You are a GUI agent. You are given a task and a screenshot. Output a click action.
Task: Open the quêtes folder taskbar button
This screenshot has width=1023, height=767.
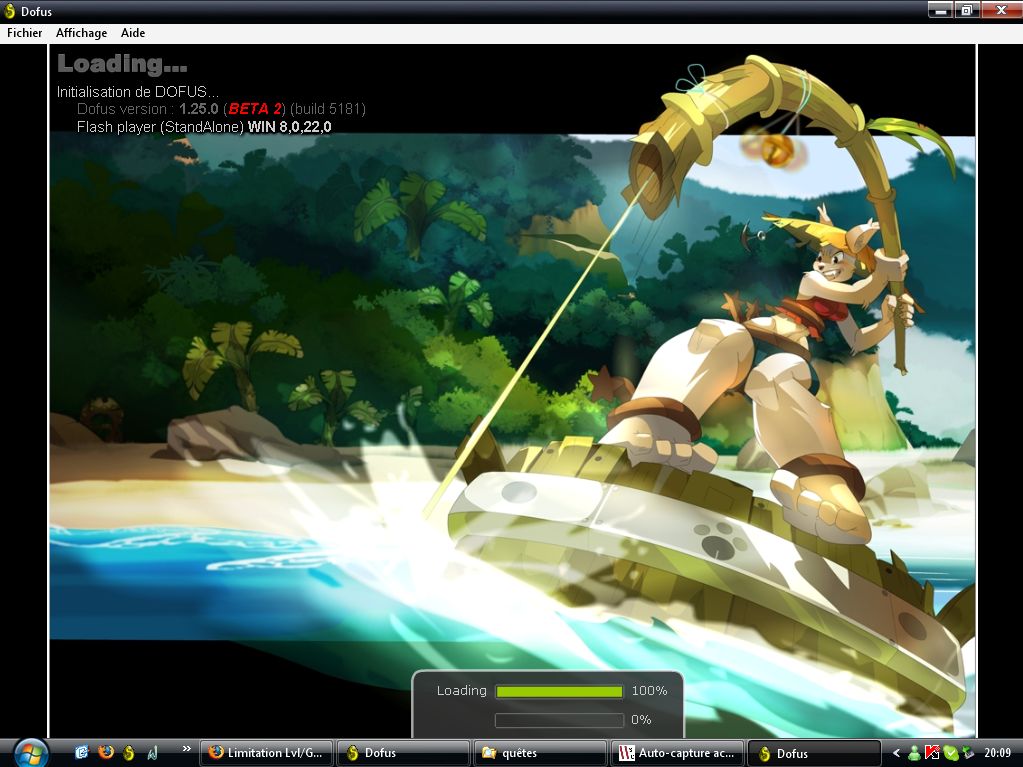click(540, 753)
